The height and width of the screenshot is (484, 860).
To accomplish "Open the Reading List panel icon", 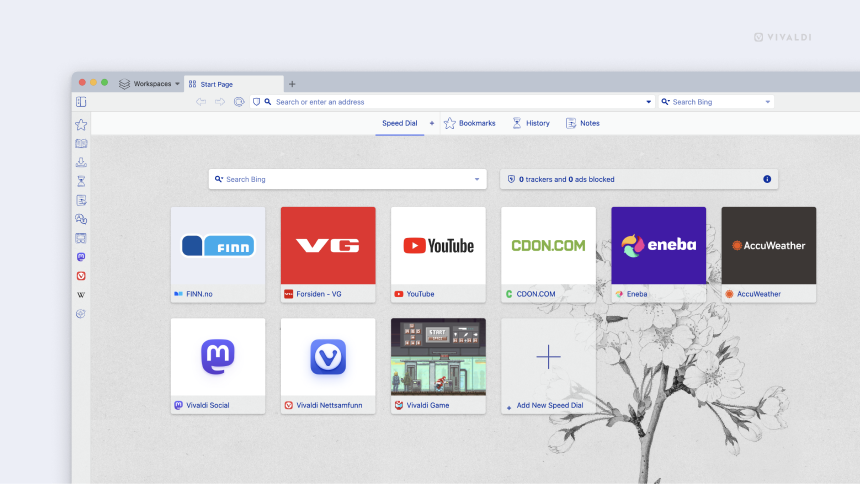I will tap(81, 144).
